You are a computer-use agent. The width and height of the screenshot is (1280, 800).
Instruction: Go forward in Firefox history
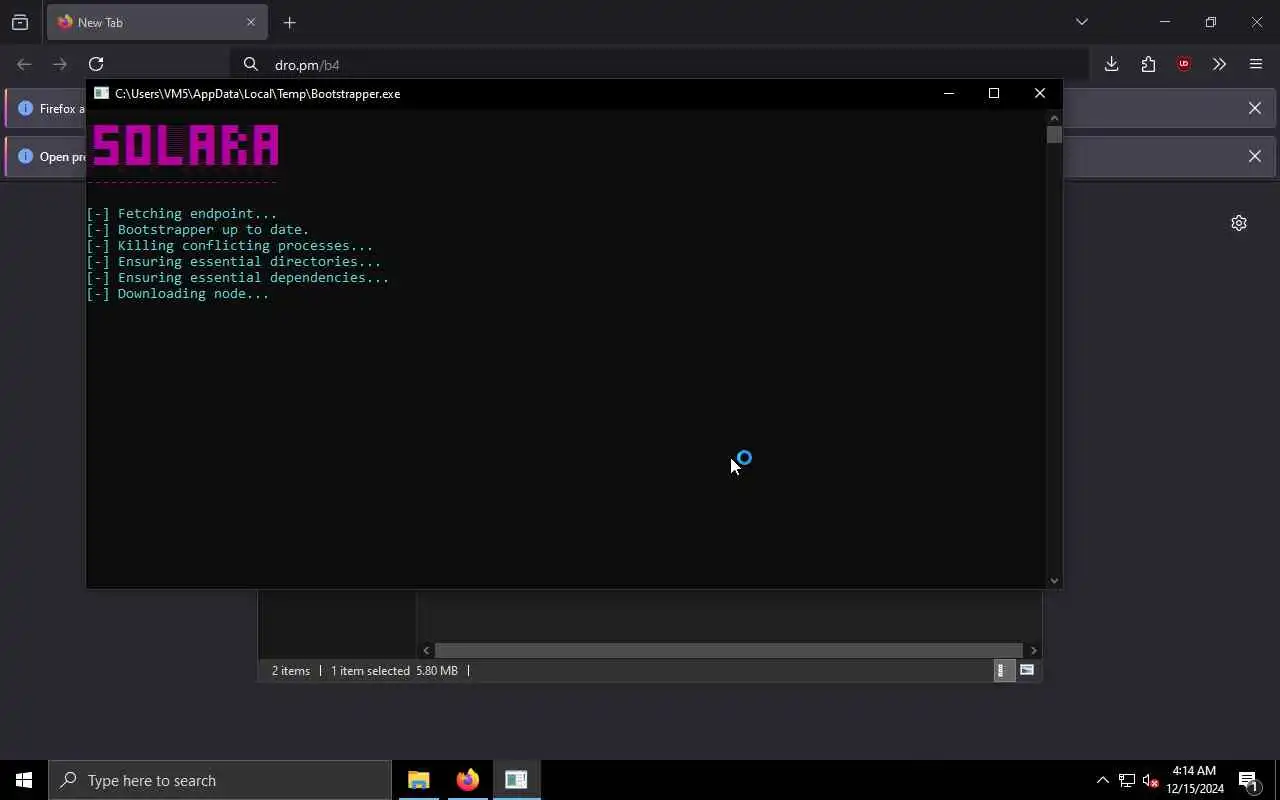coord(60,64)
